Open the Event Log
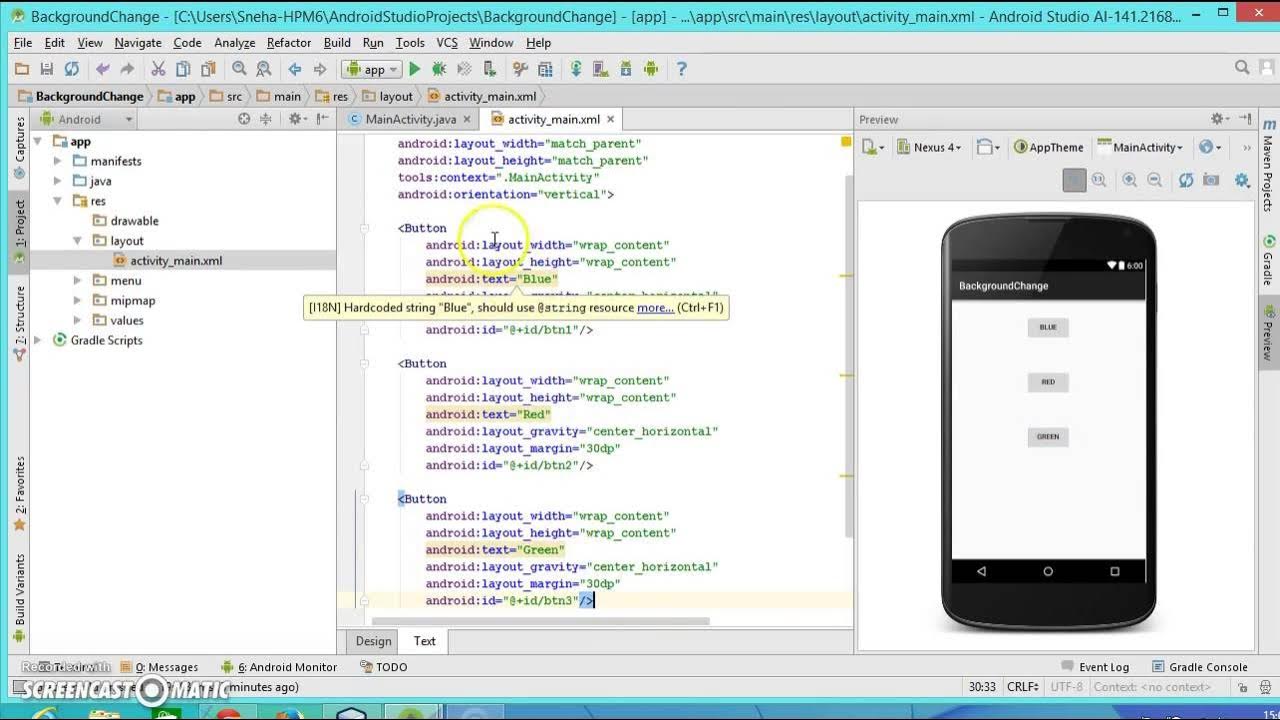This screenshot has height=720, width=1280. [x=1095, y=667]
